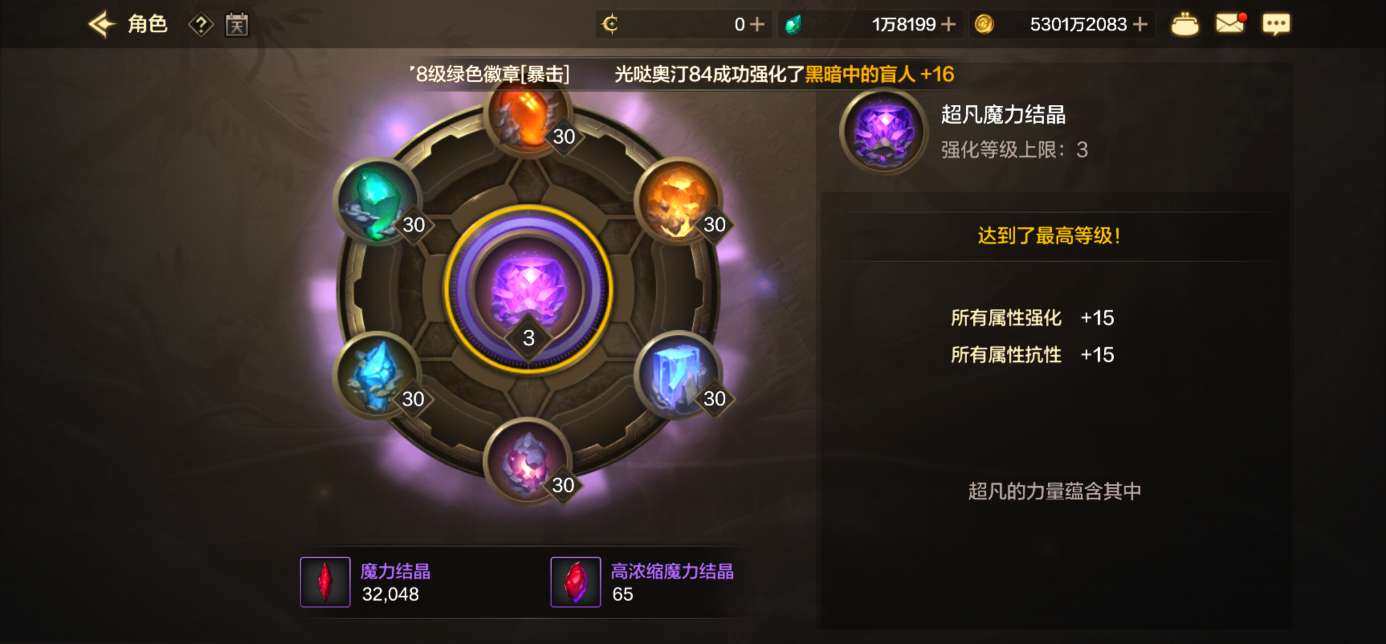The width and height of the screenshot is (1386, 644).
Task: Tap the 魔力结晶 red crystal item icon
Action: pos(325,582)
